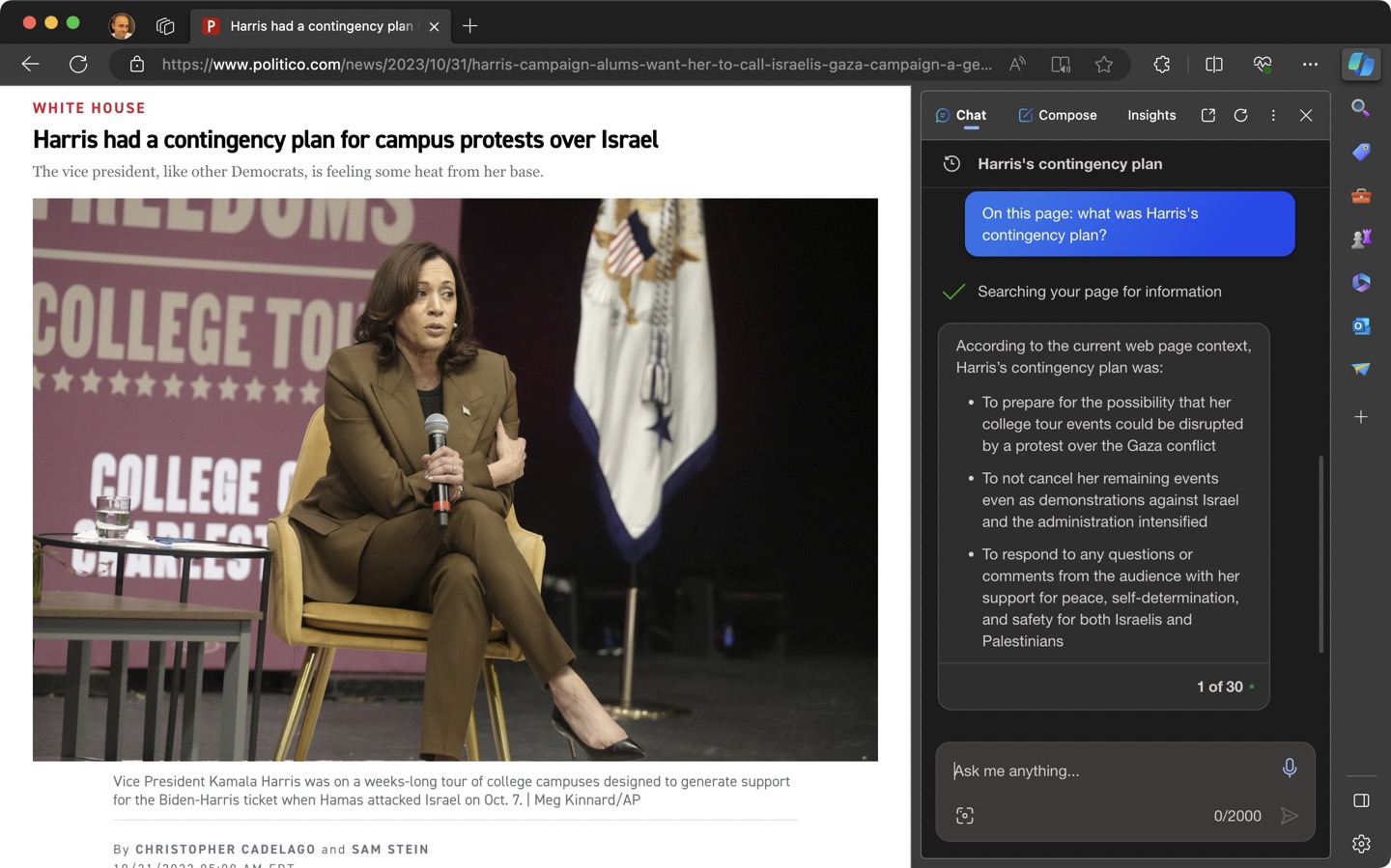
Task: Switch to the Compose tab
Action: pyautogui.click(x=1058, y=115)
